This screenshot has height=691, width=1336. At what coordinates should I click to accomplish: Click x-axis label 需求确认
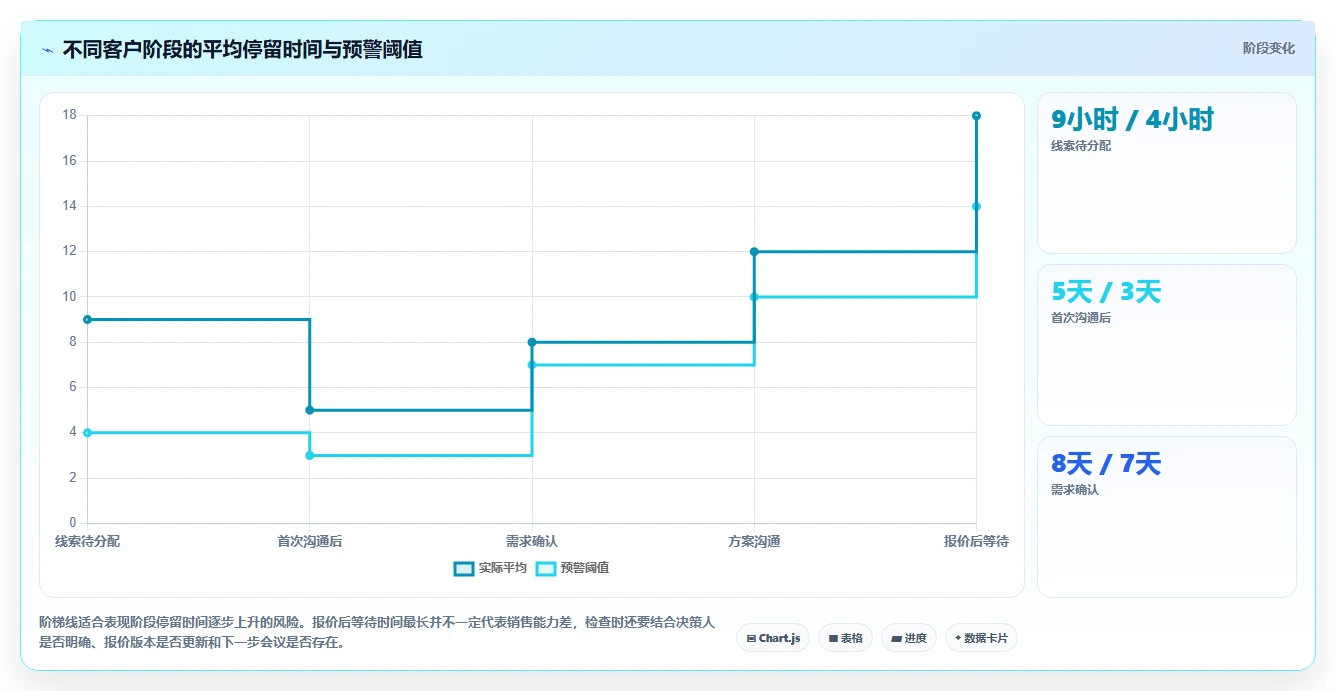click(x=532, y=541)
